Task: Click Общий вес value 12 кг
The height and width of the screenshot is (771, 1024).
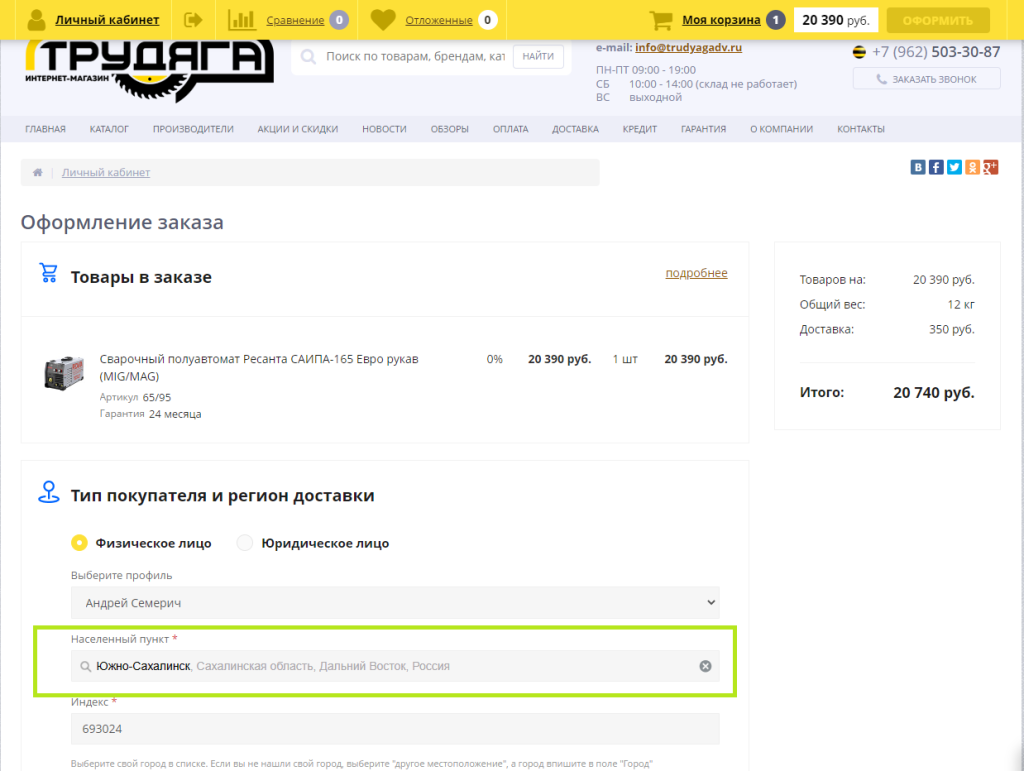Action: (961, 304)
